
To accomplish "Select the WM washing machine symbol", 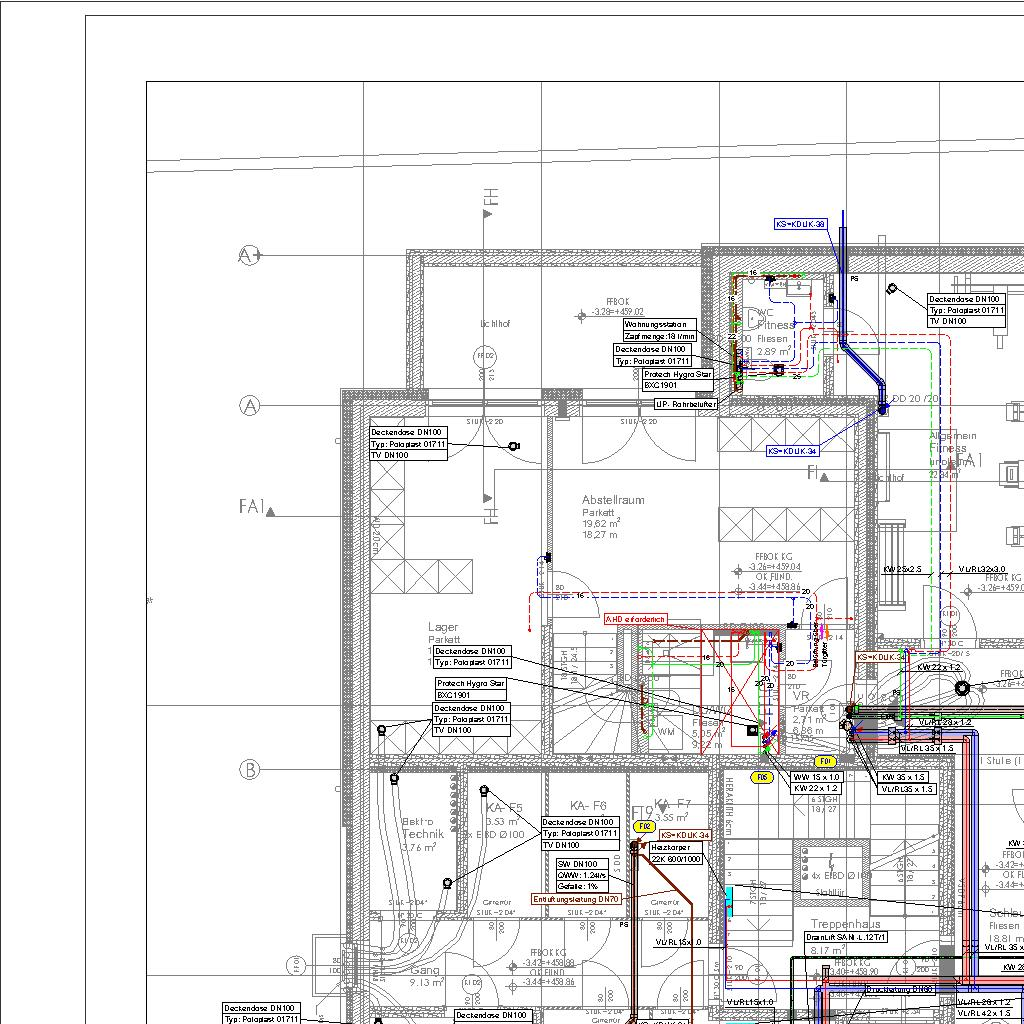I will 666,733.
